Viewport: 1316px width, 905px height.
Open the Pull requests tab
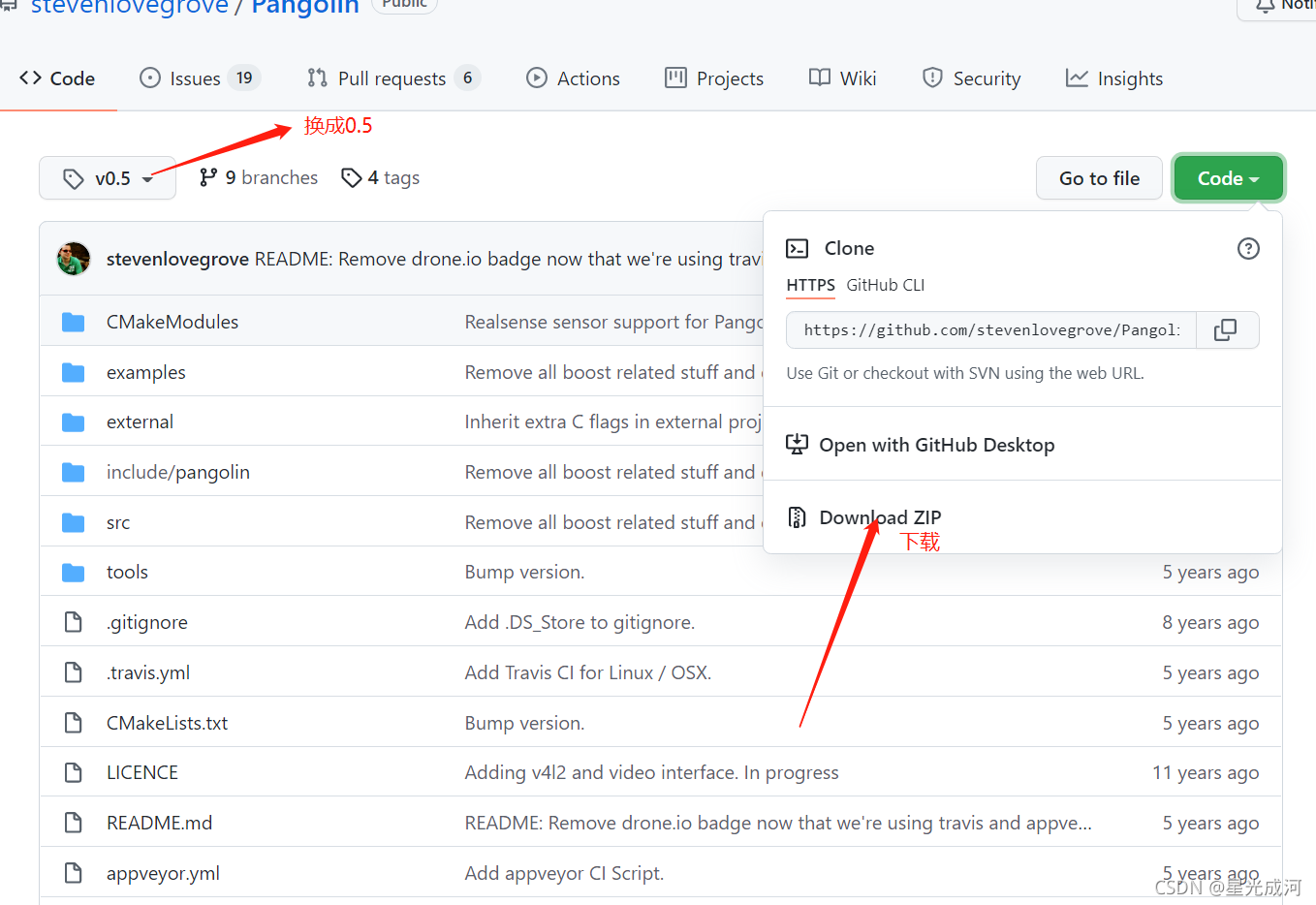click(x=392, y=78)
